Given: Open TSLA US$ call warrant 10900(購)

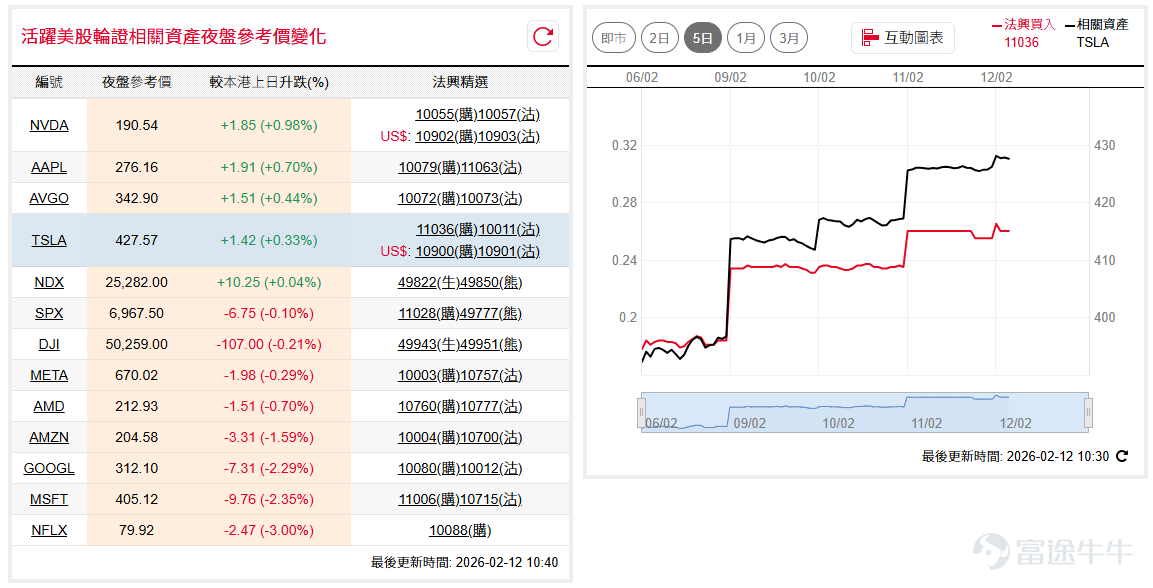Looking at the screenshot, I should [x=446, y=252].
